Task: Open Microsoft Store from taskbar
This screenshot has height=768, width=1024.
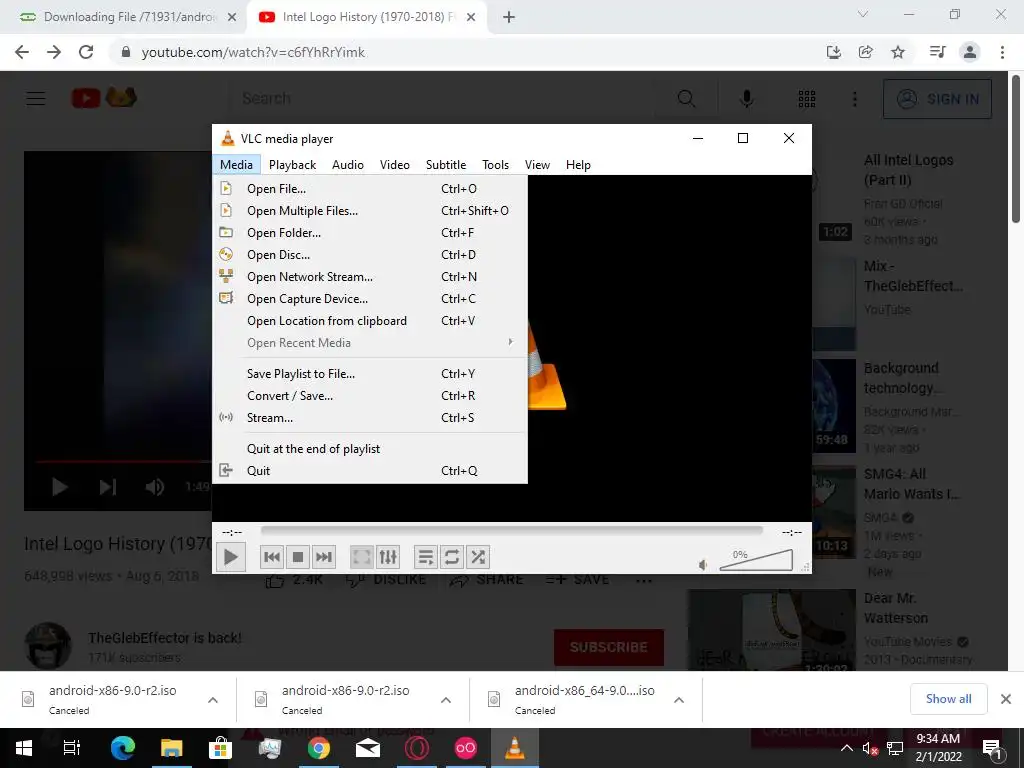Action: click(x=221, y=748)
